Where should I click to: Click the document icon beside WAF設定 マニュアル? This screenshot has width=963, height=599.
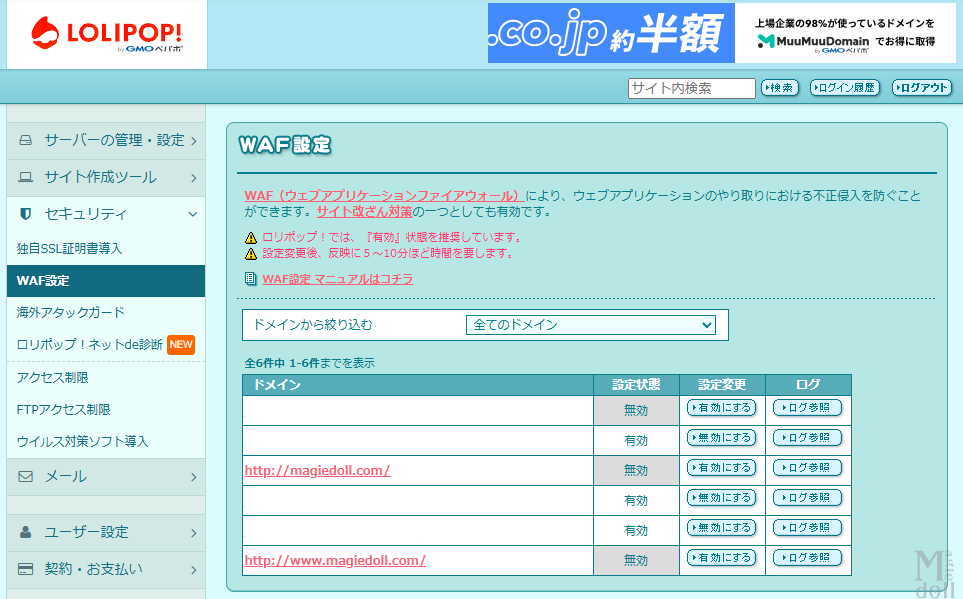pyautogui.click(x=250, y=280)
